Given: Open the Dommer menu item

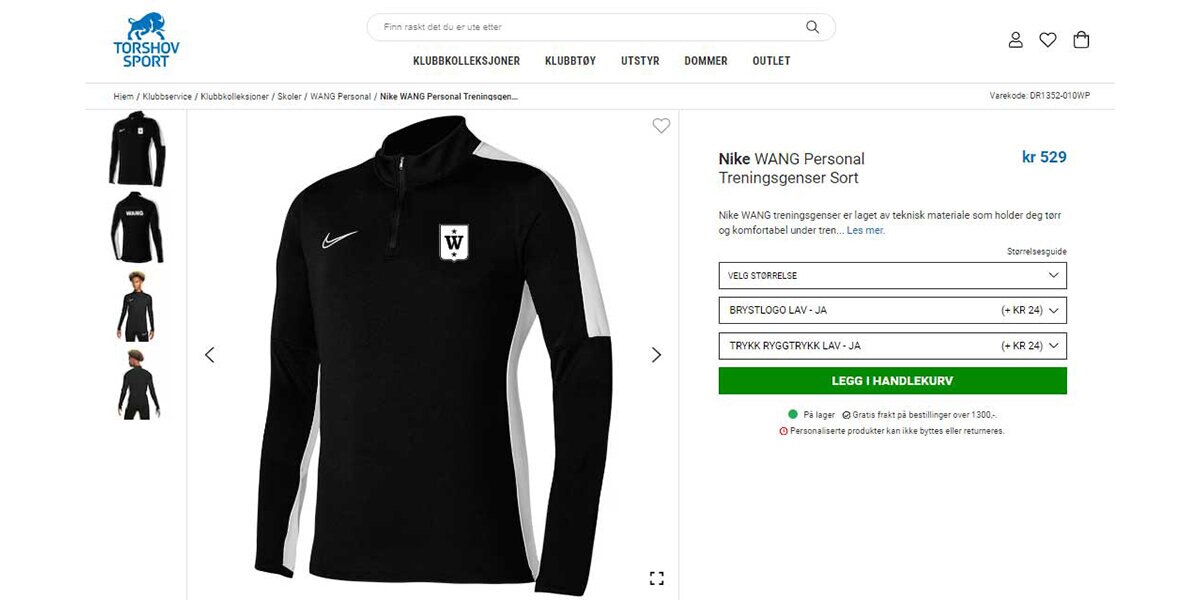Looking at the screenshot, I should pos(706,61).
